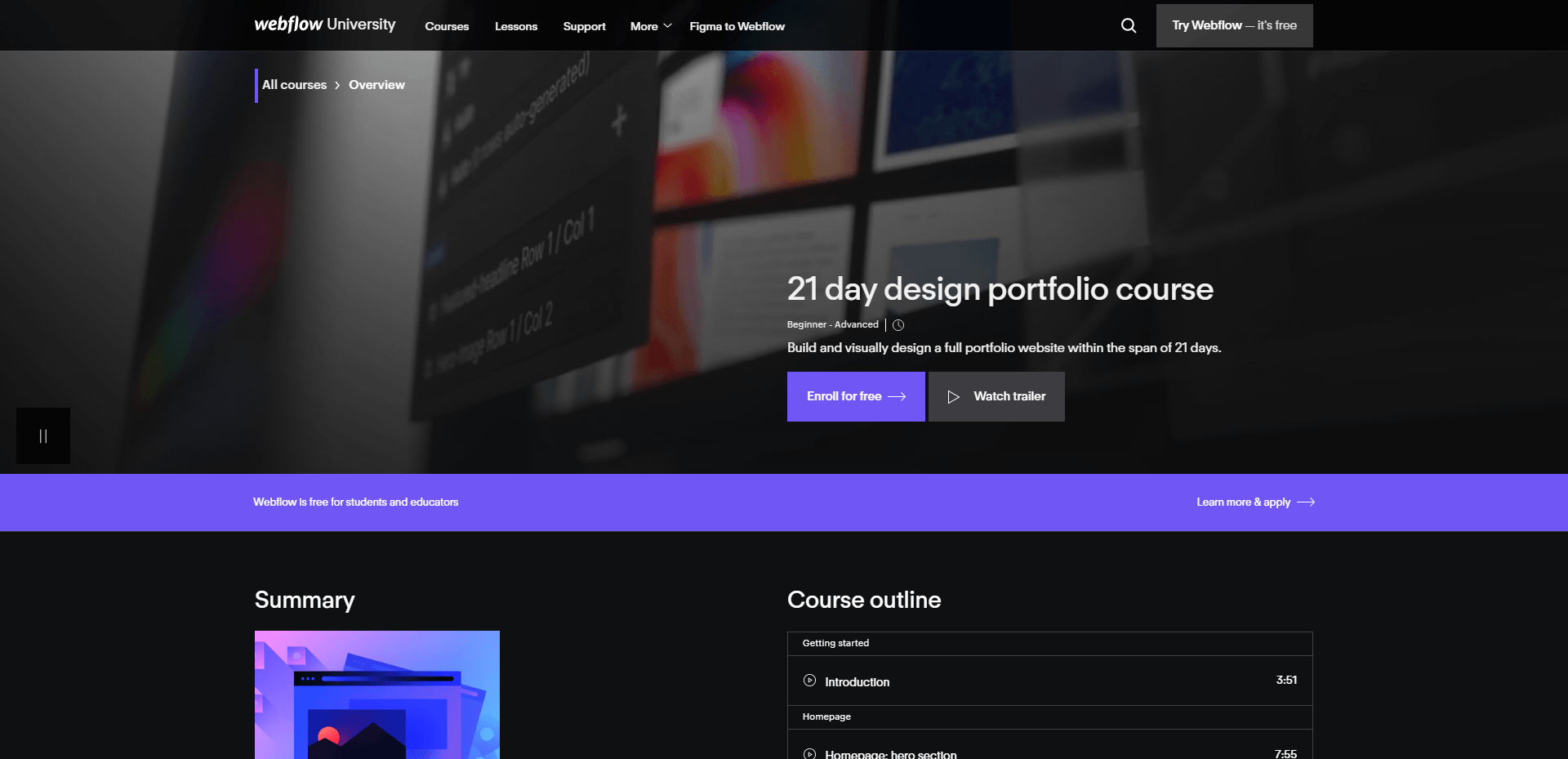
Task: Select the Overview breadcrumb
Action: tap(376, 85)
